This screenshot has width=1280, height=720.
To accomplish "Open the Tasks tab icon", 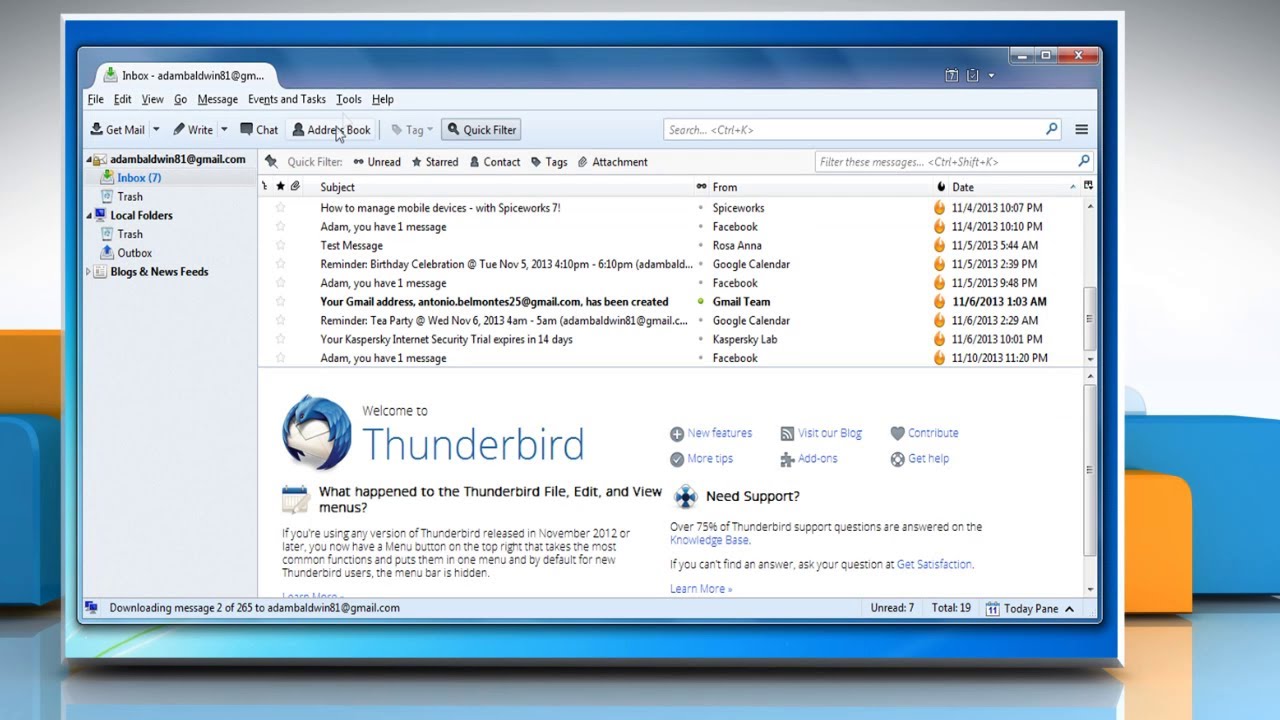I will [972, 75].
